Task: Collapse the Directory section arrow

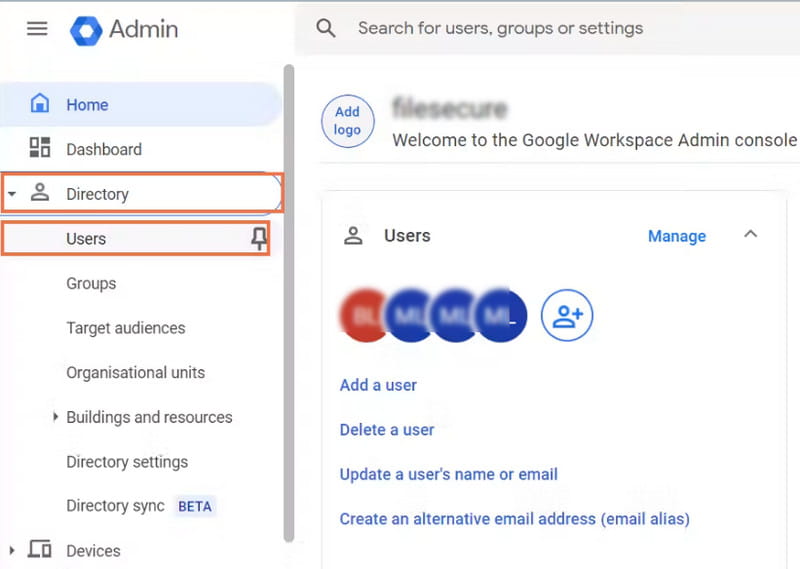Action: [x=12, y=194]
